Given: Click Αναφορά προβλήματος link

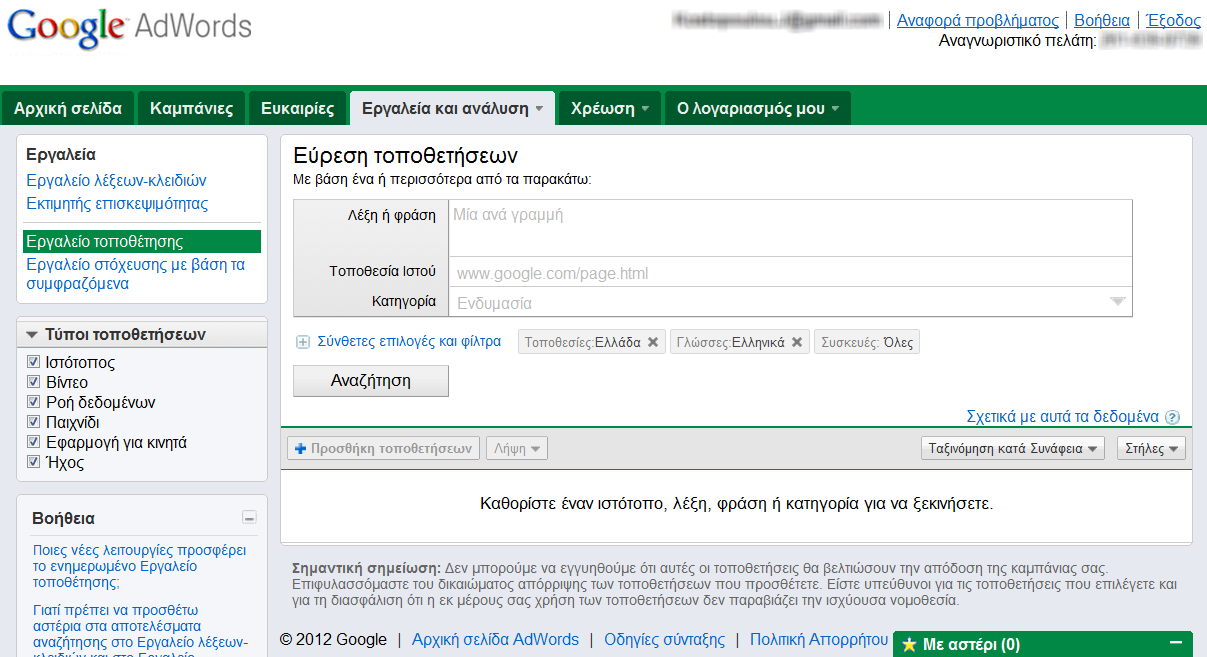Looking at the screenshot, I should [x=978, y=20].
